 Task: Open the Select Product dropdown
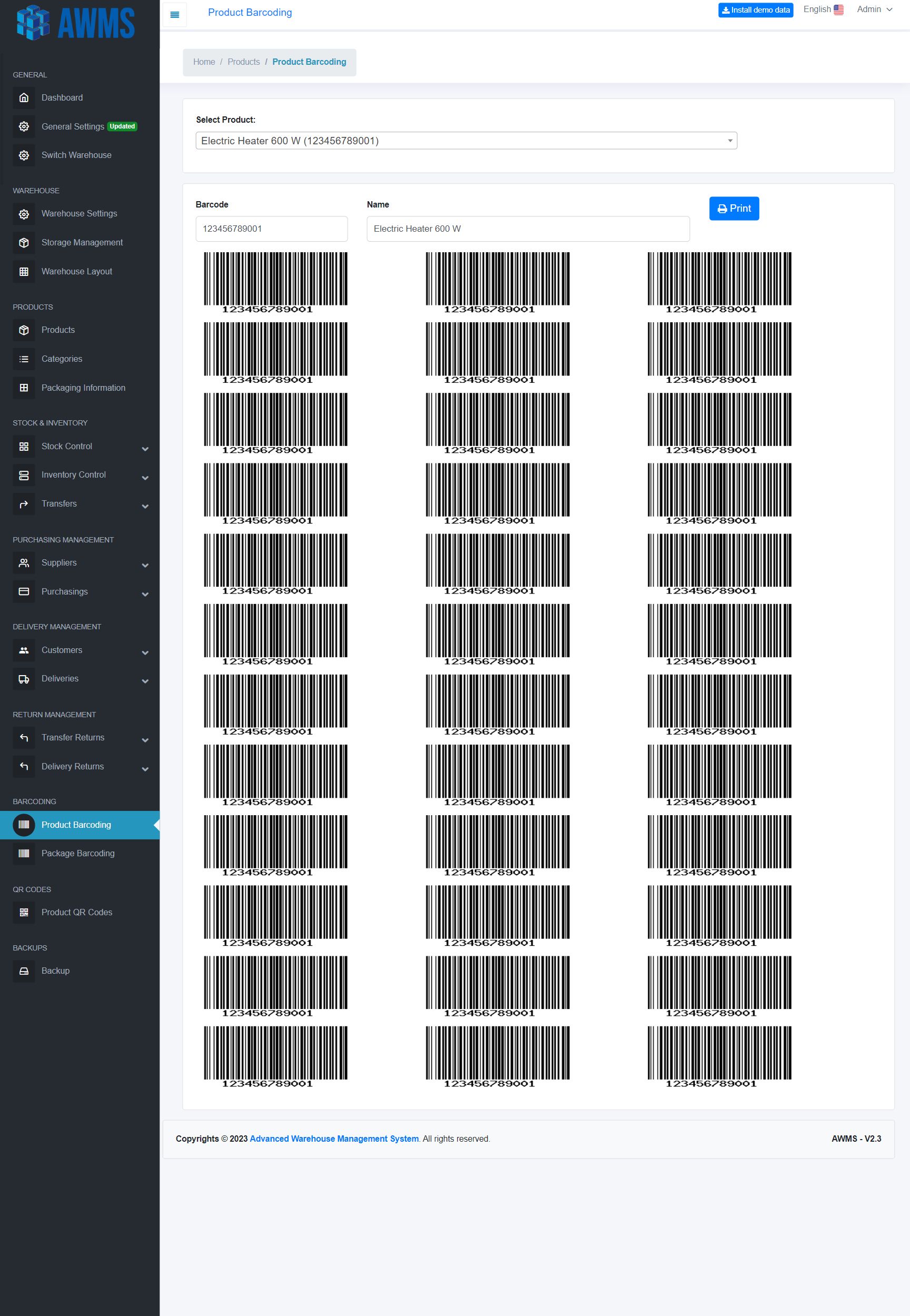[x=466, y=141]
